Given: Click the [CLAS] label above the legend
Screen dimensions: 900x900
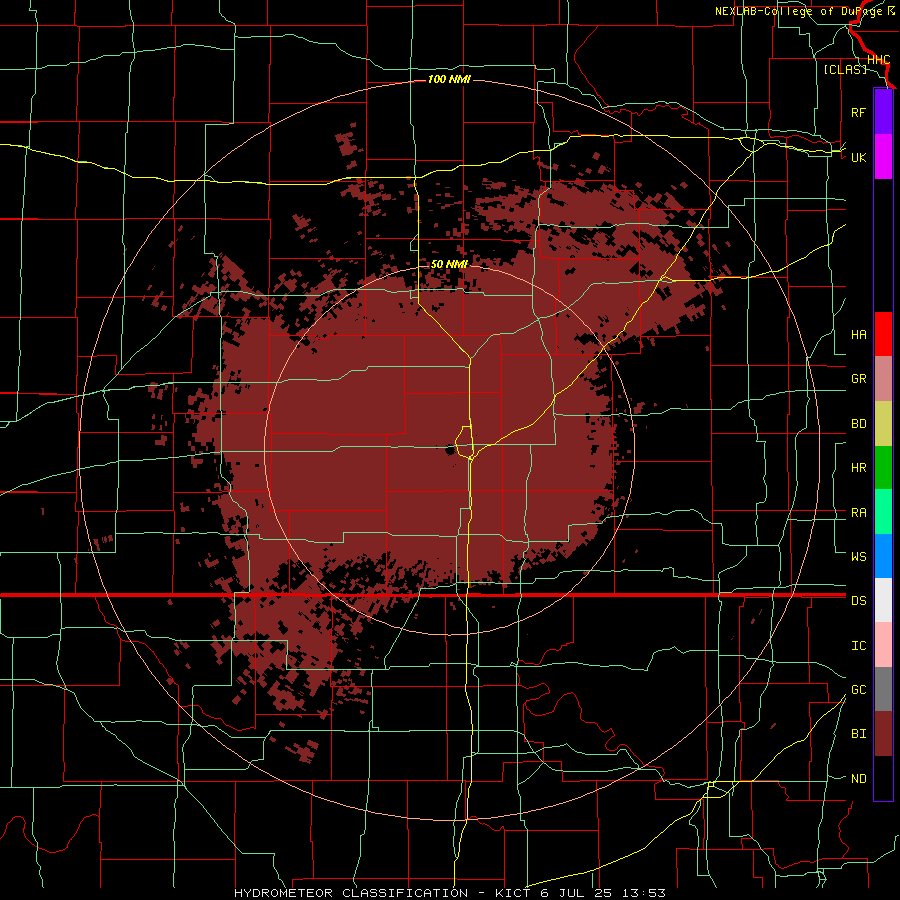Looking at the screenshot, I should [x=845, y=69].
